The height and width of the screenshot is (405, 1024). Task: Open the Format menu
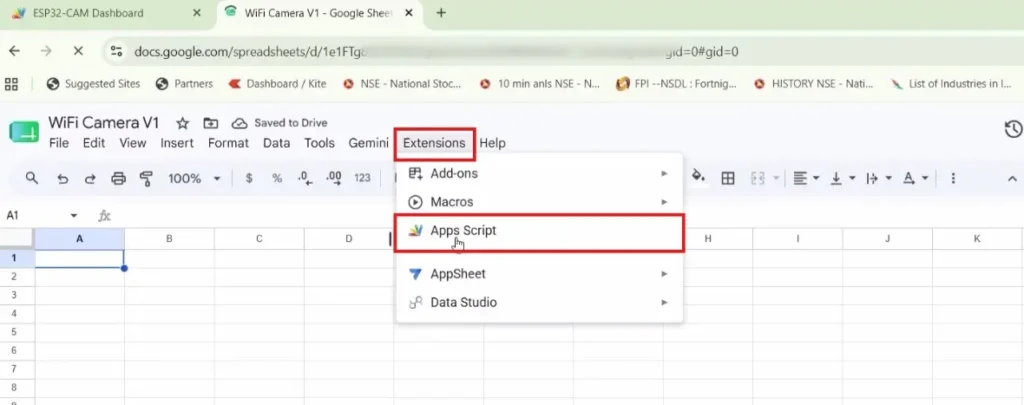point(228,143)
